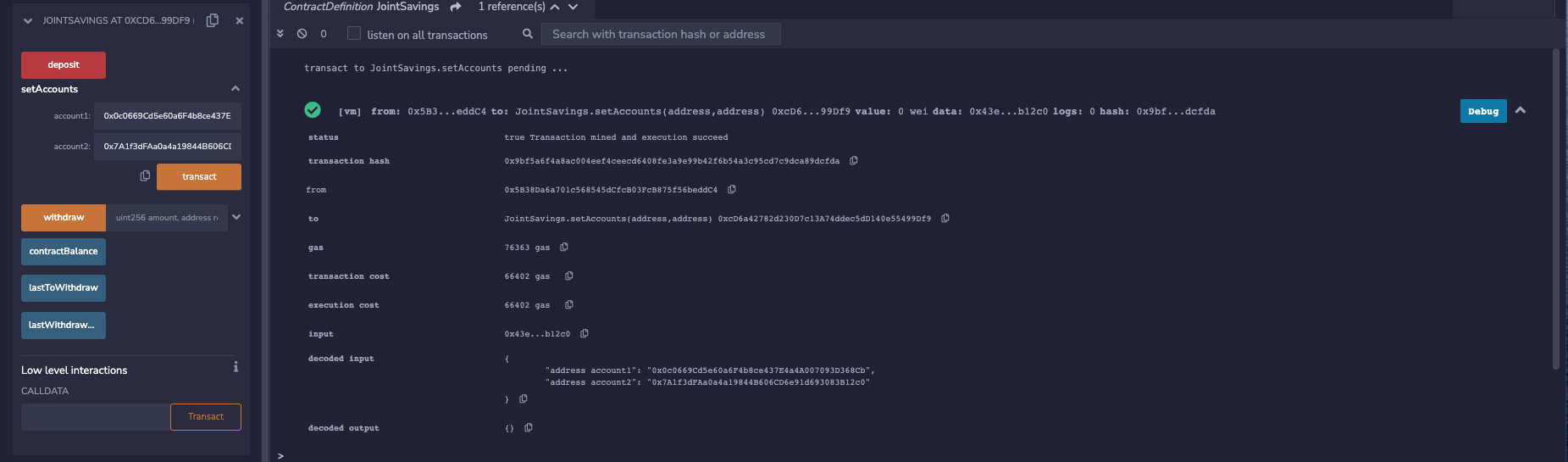Copy the to address value
The image size is (1568, 462).
pyautogui.click(x=945, y=218)
